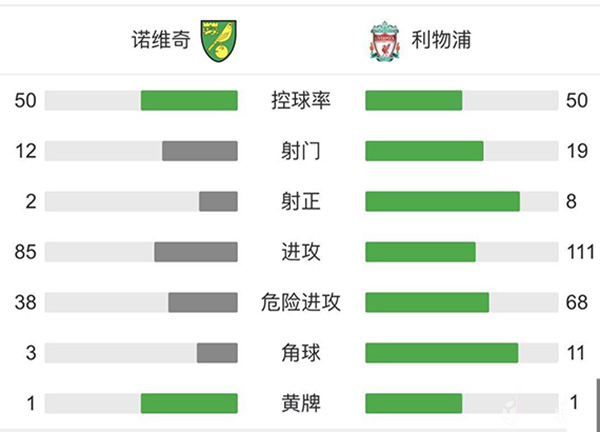600x432 pixels.
Task: Click Liverpool's green 角球 bar
Action: coord(441,353)
